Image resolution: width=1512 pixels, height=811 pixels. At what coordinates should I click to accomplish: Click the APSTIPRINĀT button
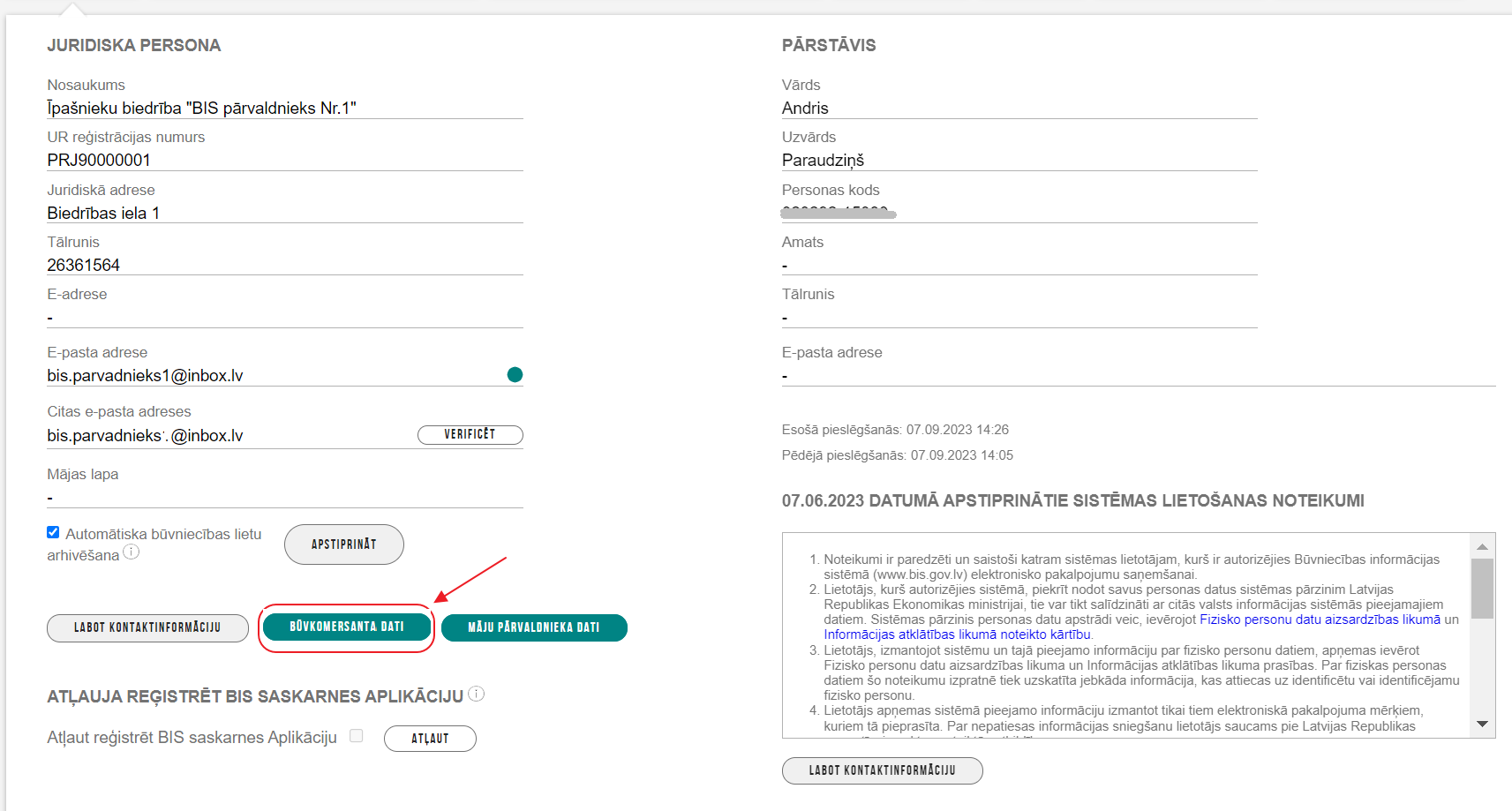click(344, 544)
